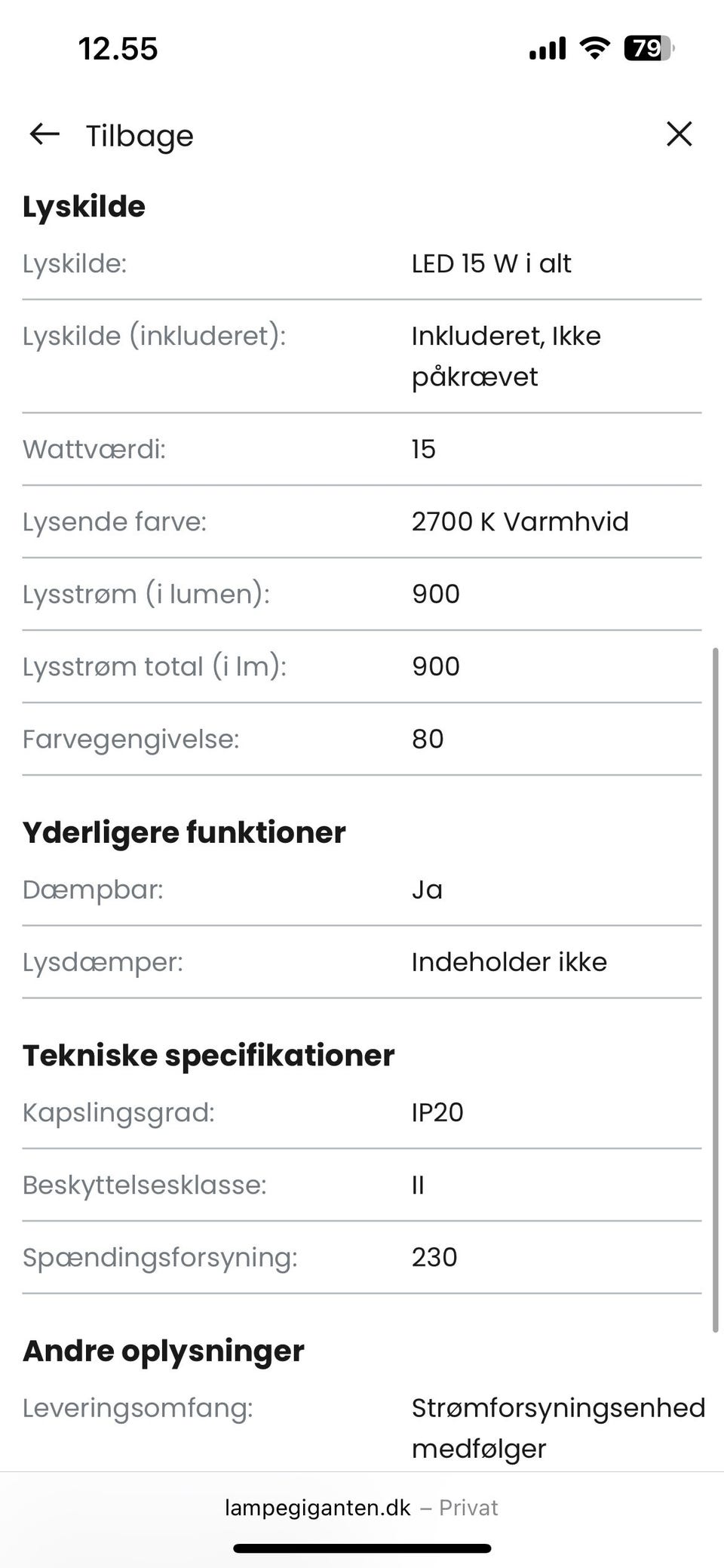Tap the lampegiganten.dk address bar
This screenshot has width=724, height=1568.
pos(360,1508)
